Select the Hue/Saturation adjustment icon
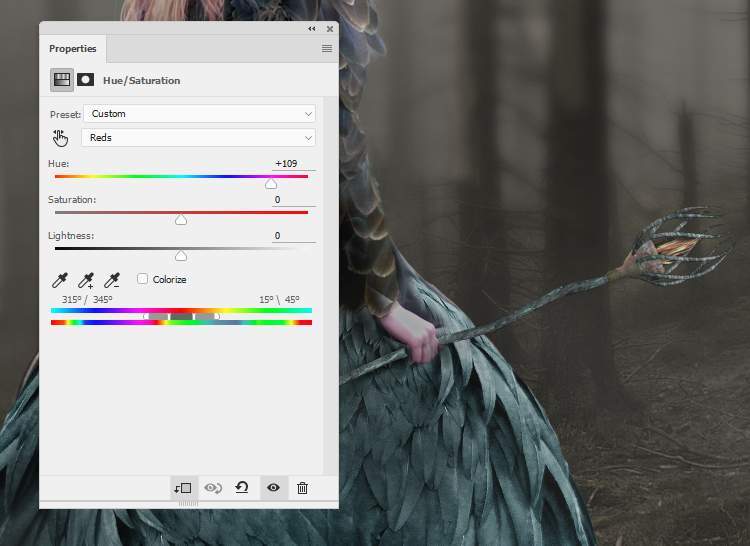This screenshot has height=546, width=750. (x=62, y=80)
